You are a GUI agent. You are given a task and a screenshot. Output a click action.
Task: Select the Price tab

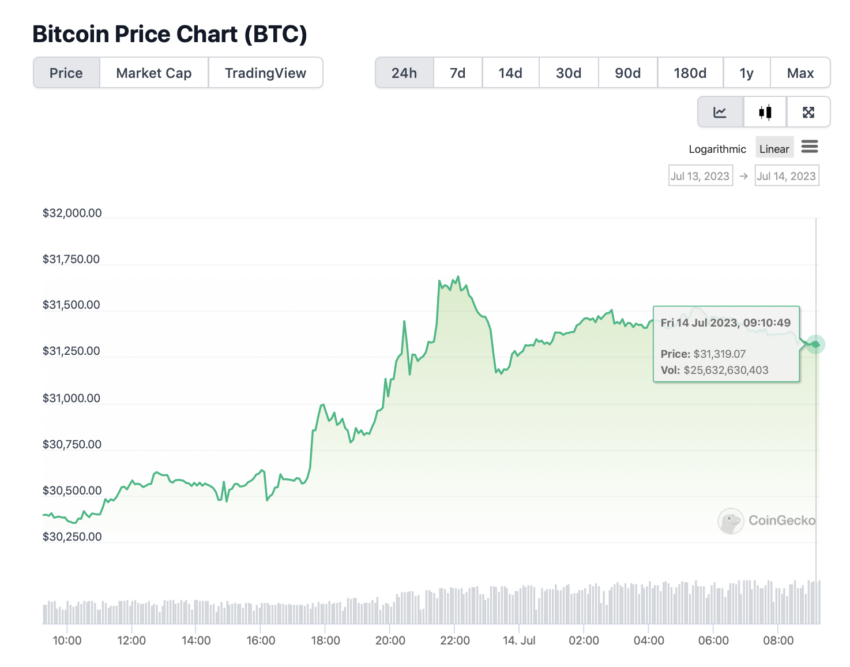[x=66, y=73]
